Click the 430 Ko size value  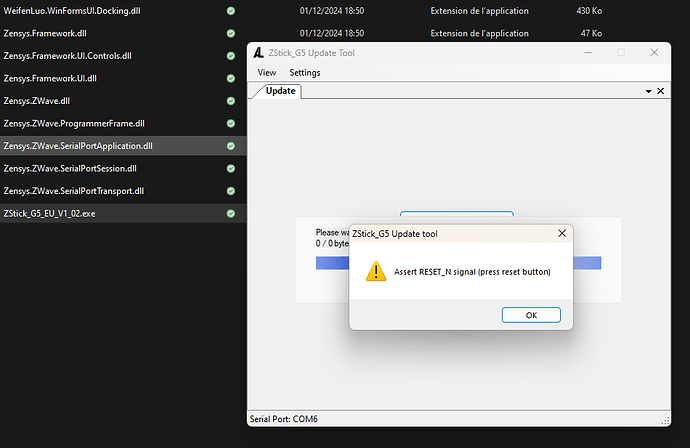[589, 11]
